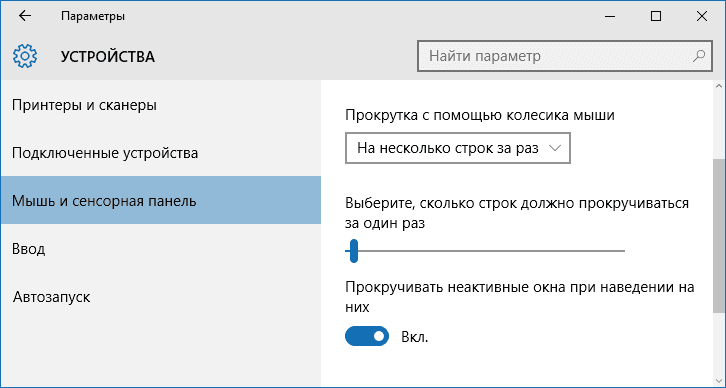Image resolution: width=726 pixels, height=388 pixels.
Task: Focus the Найти параметр search field
Action: 564,56
